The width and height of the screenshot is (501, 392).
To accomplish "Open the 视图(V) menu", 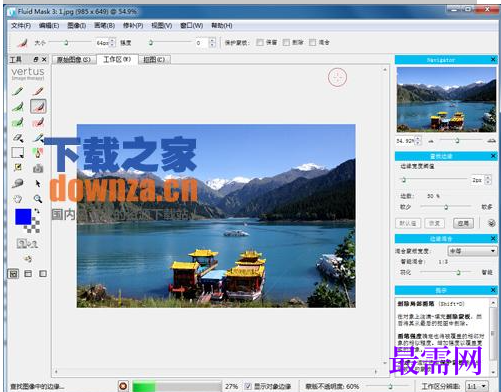I will 162,26.
